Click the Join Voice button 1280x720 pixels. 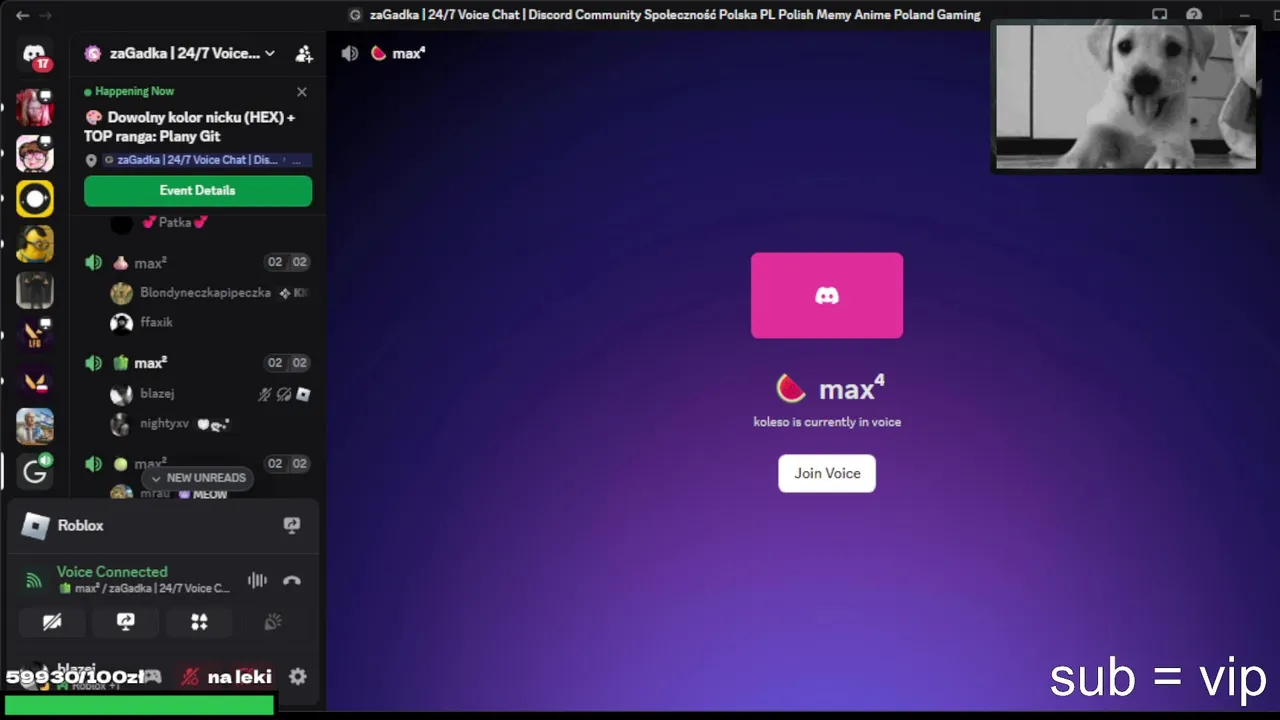[x=827, y=474]
